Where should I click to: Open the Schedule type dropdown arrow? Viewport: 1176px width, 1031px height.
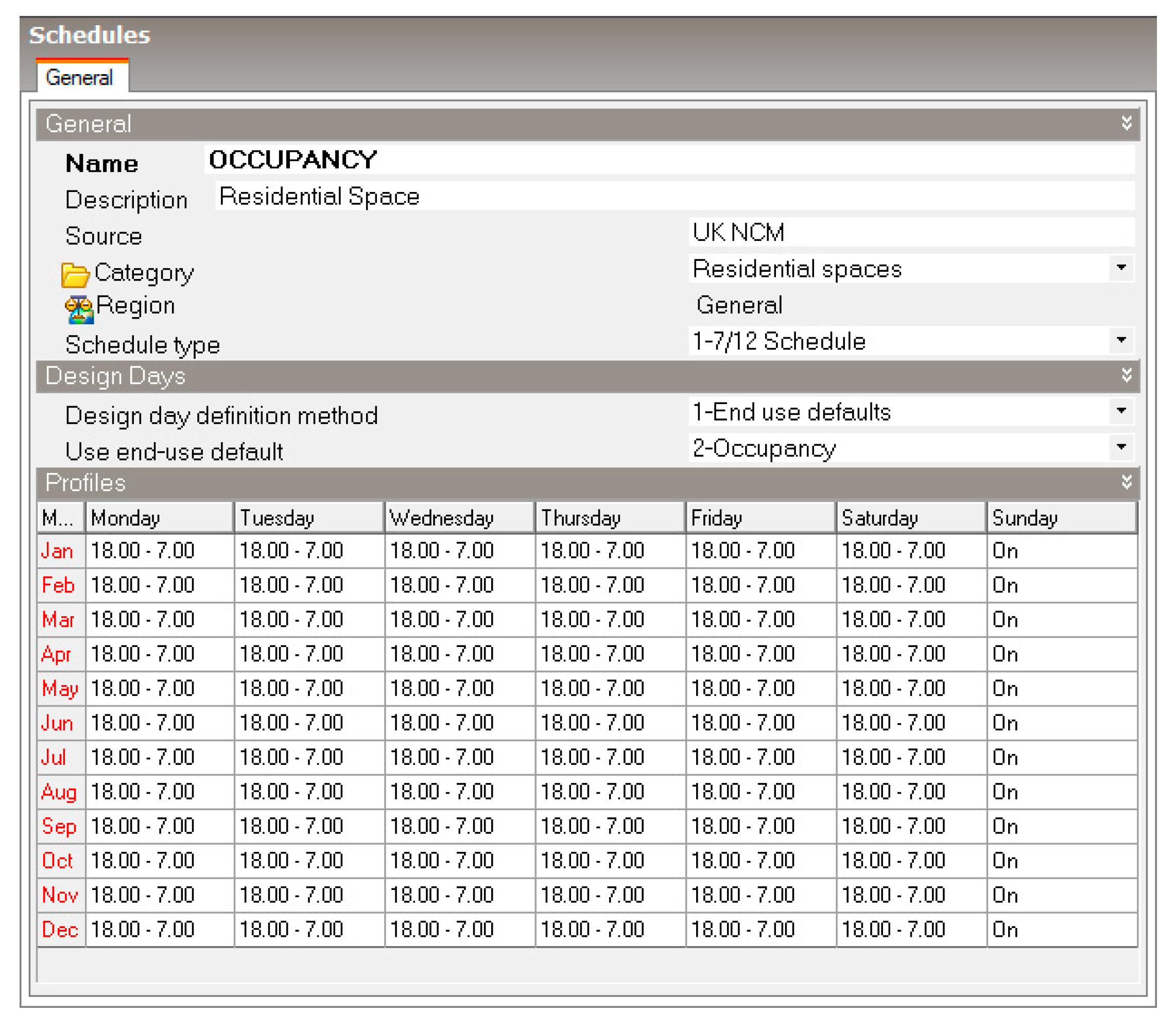pos(1121,340)
